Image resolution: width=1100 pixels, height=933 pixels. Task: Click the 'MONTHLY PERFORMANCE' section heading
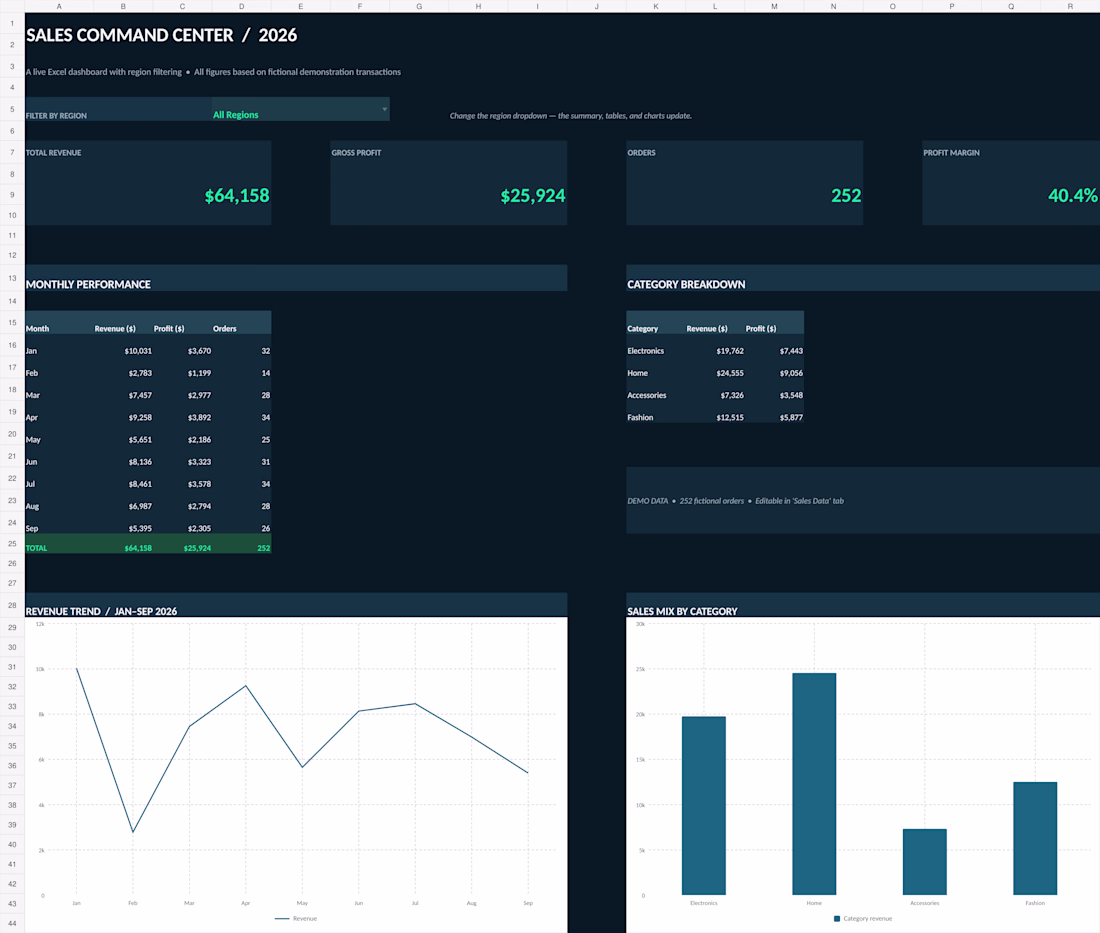tap(88, 284)
